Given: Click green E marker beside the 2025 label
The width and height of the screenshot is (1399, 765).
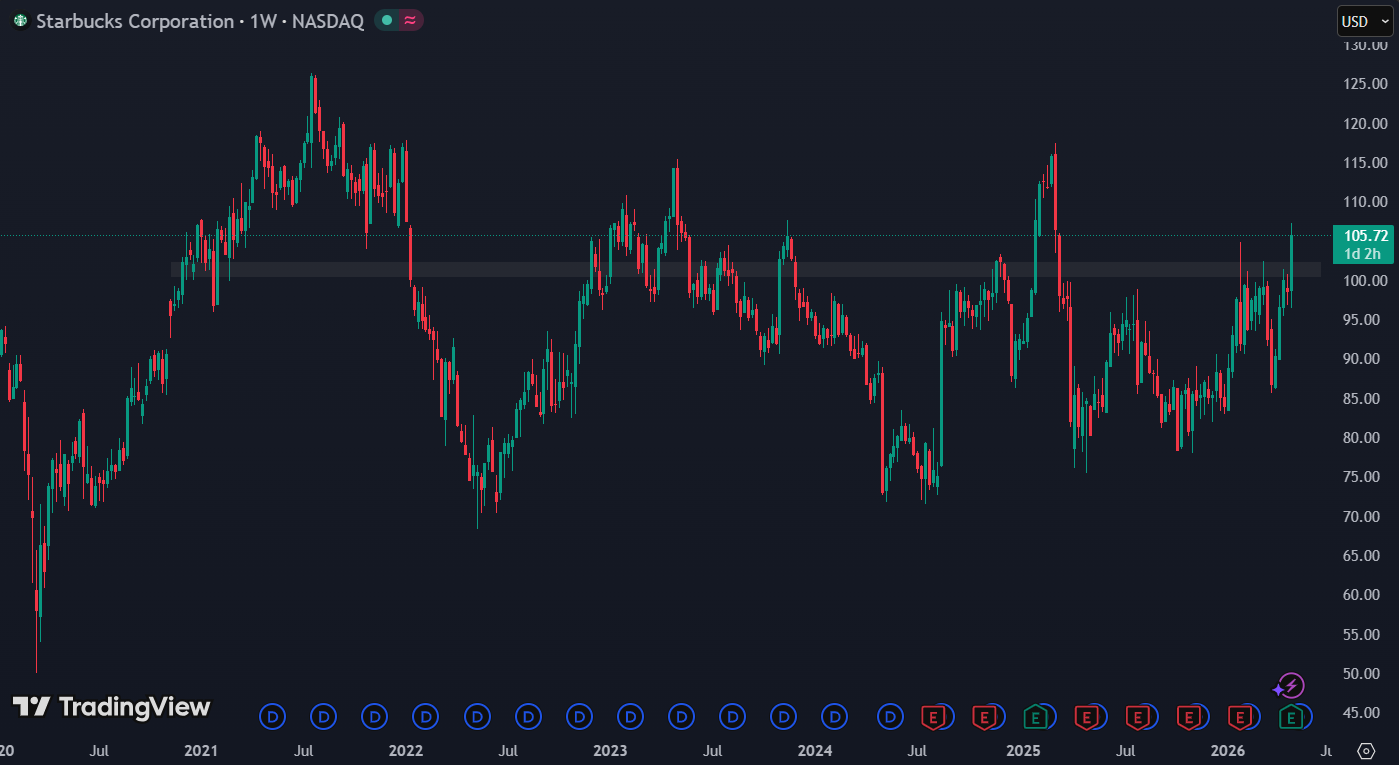Looking at the screenshot, I should [1036, 716].
